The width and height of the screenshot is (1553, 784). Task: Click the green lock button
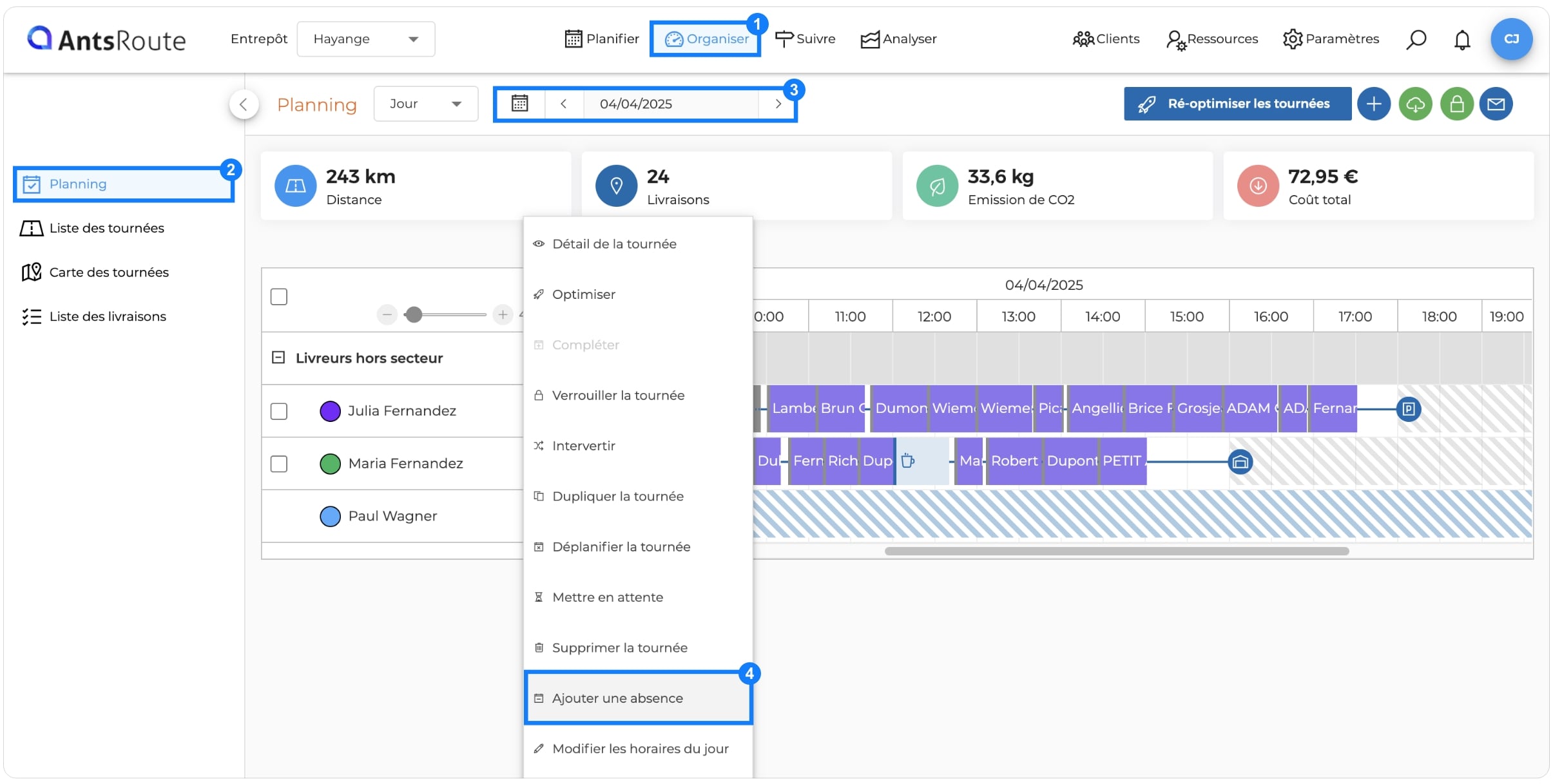pos(1456,104)
